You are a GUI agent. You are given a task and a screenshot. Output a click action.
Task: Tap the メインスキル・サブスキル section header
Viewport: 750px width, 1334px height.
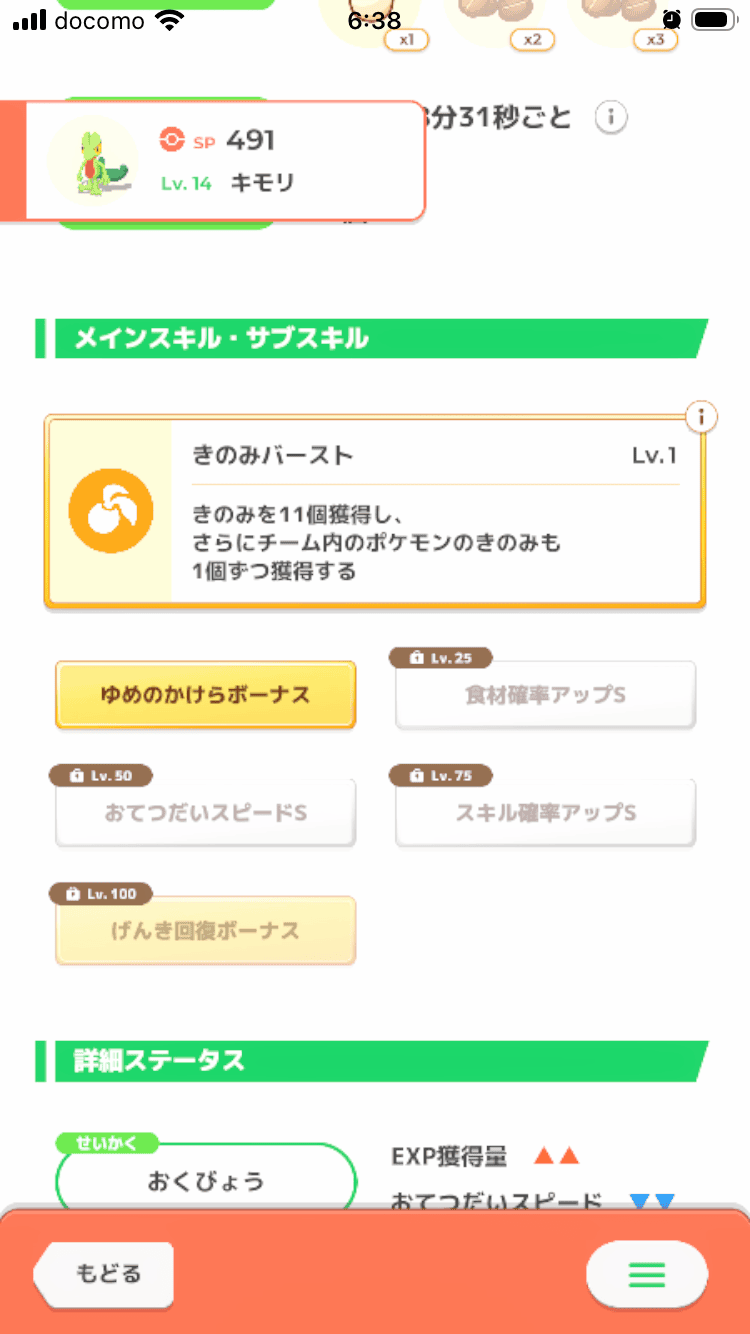coord(370,339)
